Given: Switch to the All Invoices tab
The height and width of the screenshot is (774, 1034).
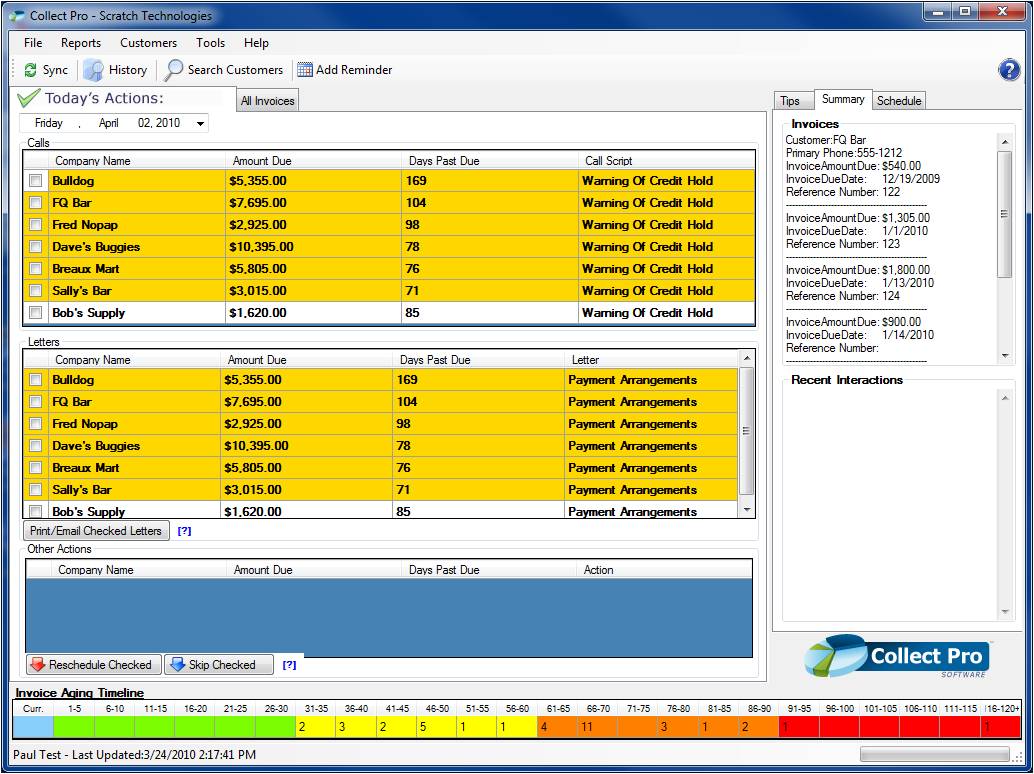Looking at the screenshot, I should click(267, 101).
